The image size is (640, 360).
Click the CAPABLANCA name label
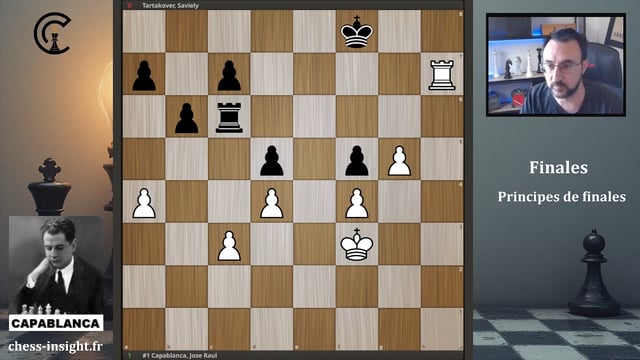[56, 323]
